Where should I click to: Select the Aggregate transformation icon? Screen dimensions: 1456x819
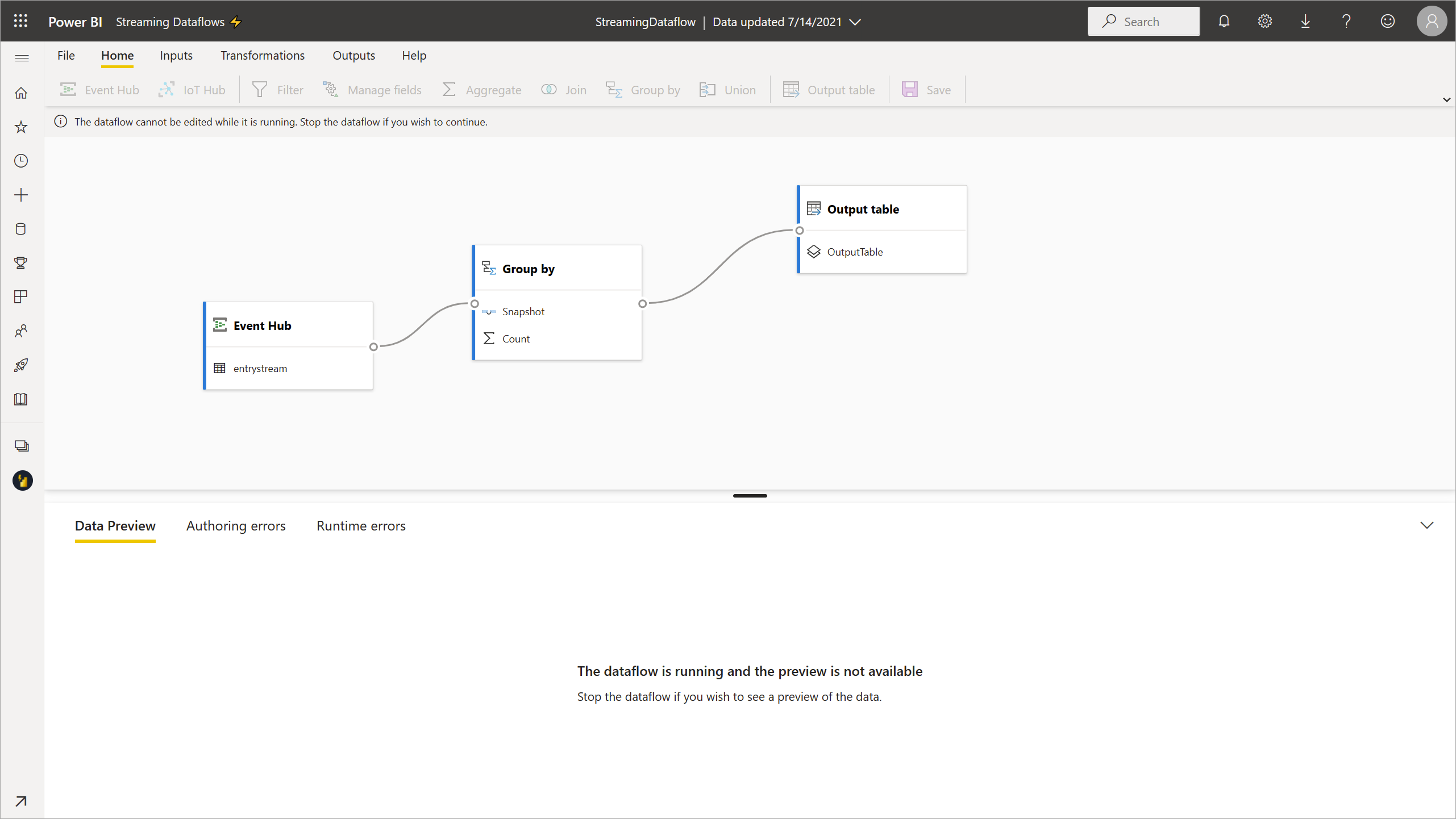pos(448,89)
